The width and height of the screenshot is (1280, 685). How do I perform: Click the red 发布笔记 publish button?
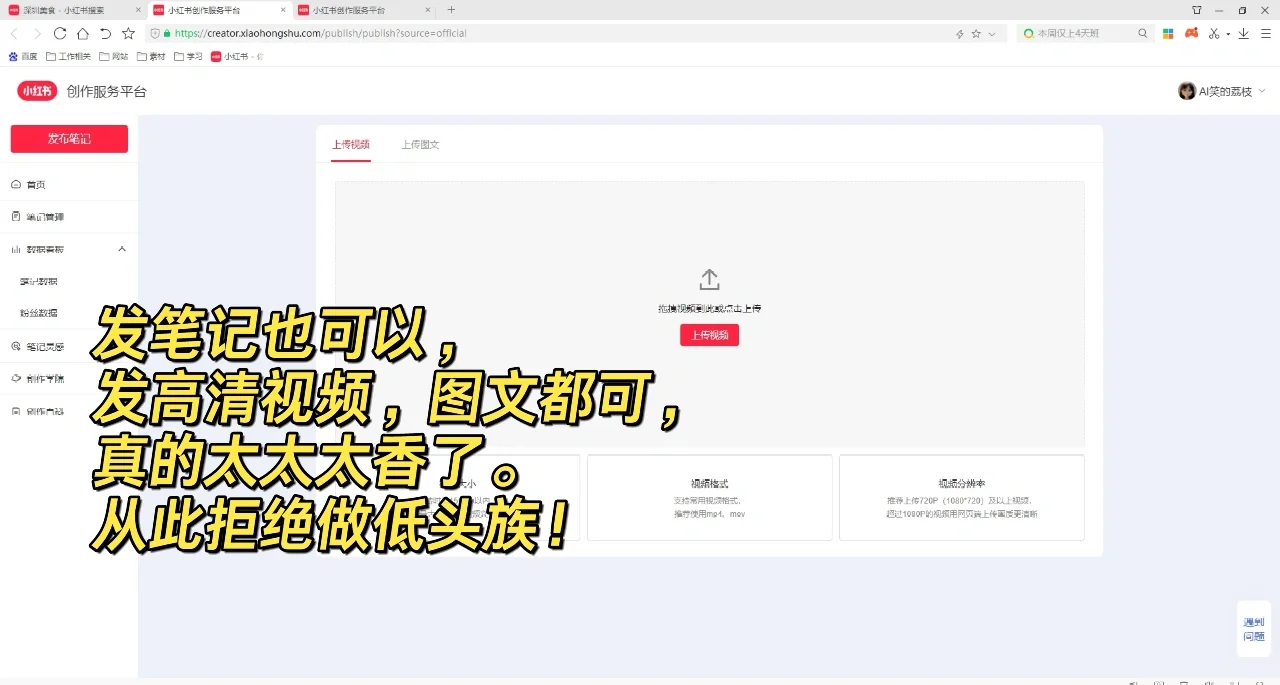[68, 138]
